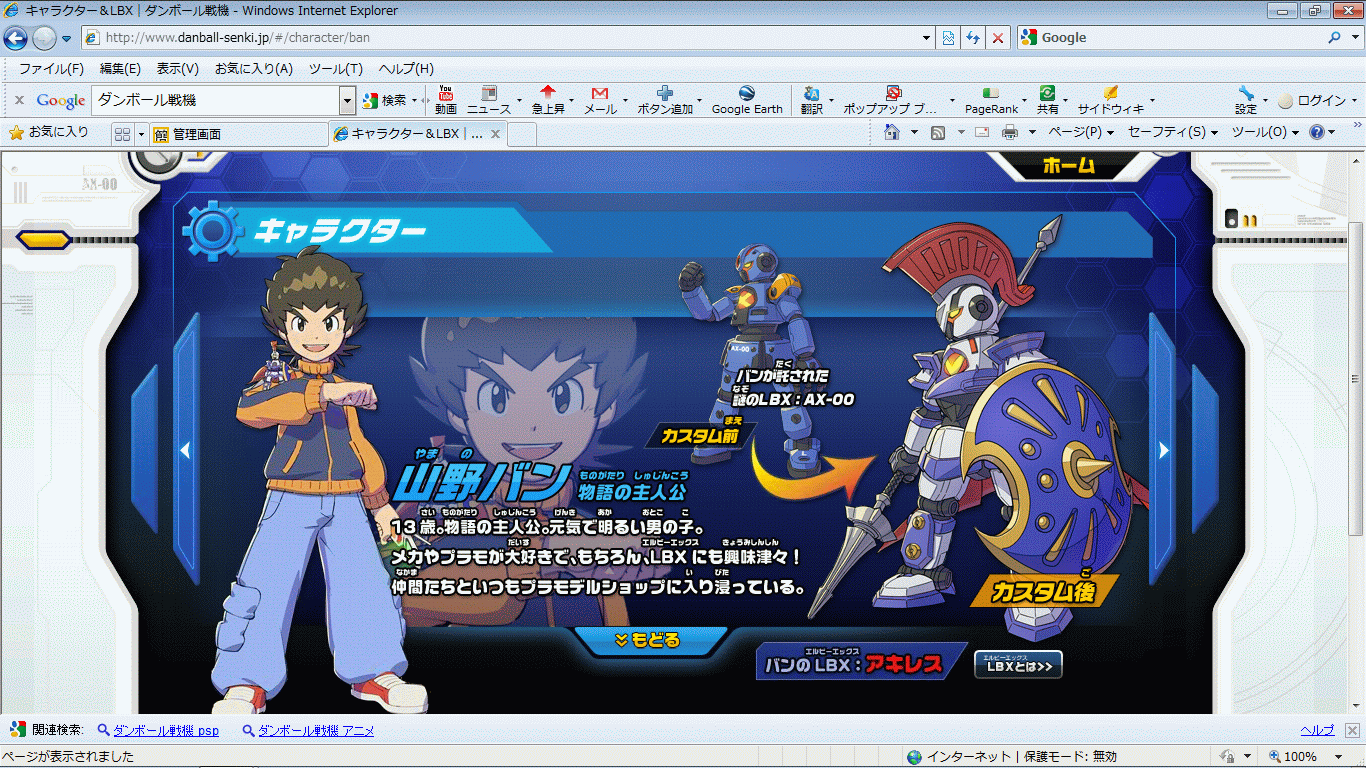
Task: Open the お気に入り(A) menu
Action: (253, 69)
